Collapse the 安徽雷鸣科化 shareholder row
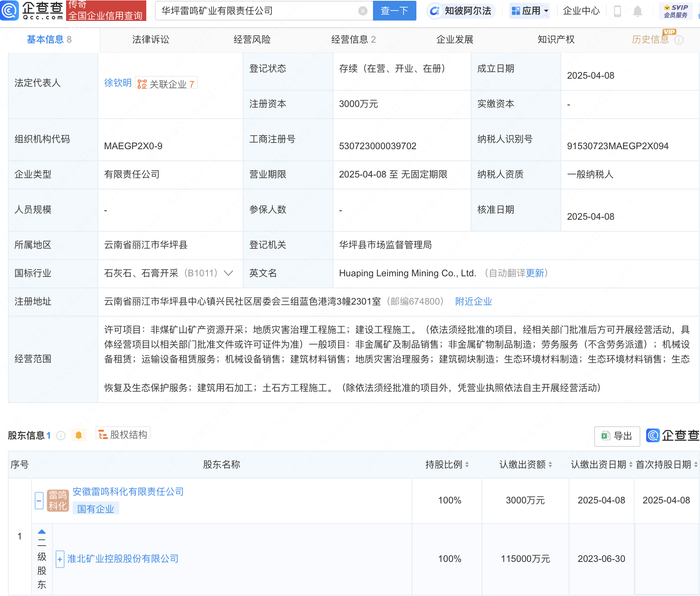This screenshot has height=596, width=700. point(39,500)
